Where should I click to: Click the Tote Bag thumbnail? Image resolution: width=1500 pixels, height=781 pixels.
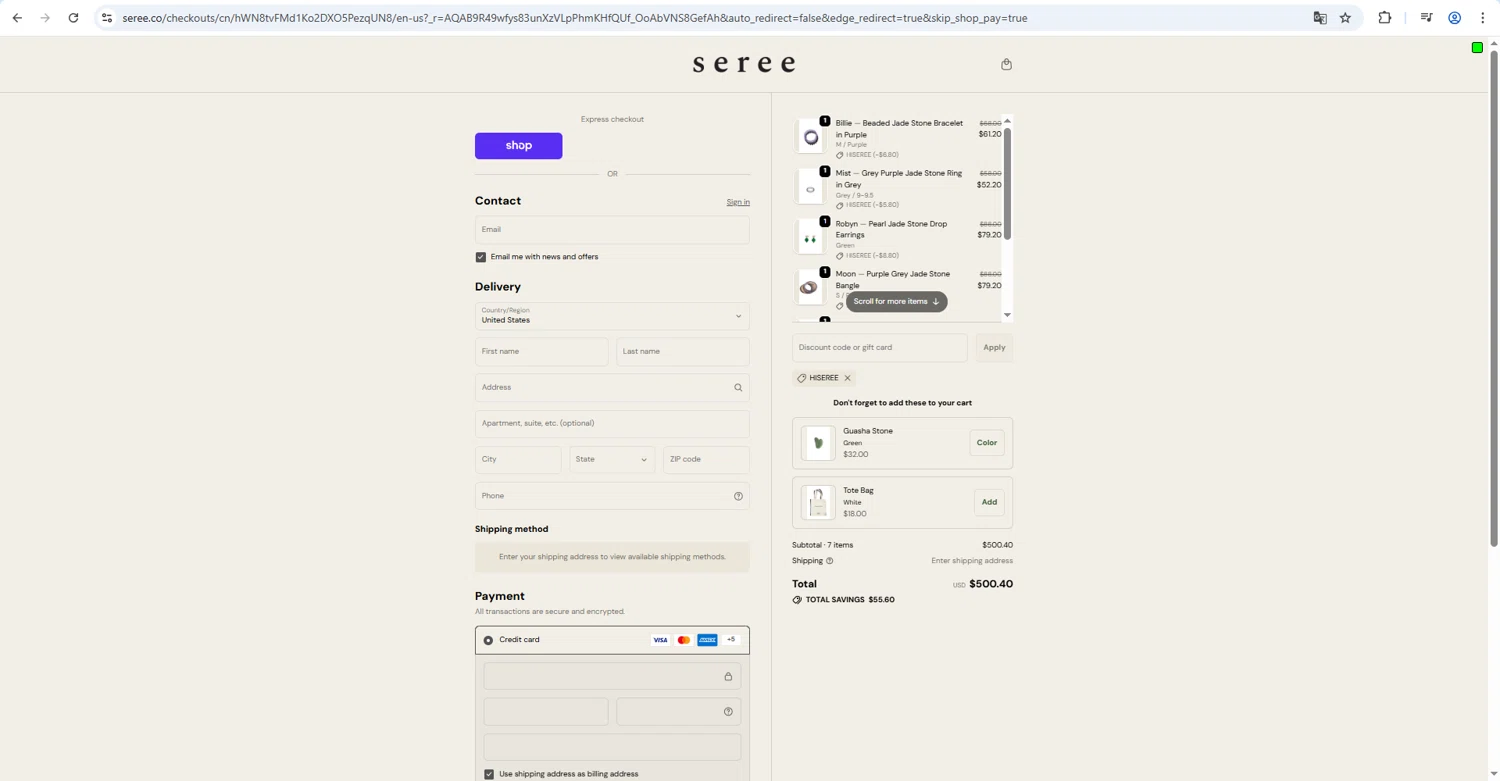tap(818, 502)
